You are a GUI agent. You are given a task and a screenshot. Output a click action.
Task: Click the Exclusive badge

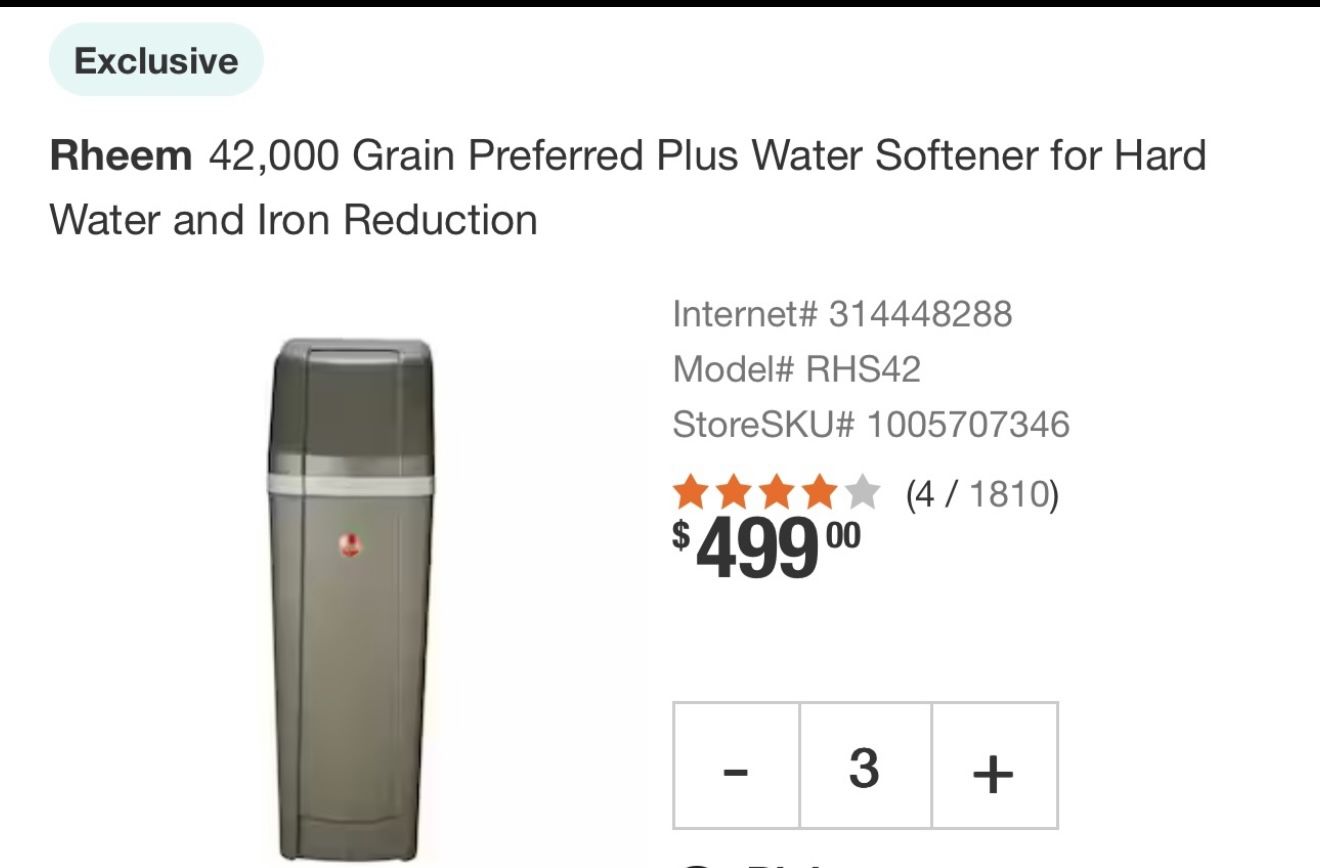[155, 59]
